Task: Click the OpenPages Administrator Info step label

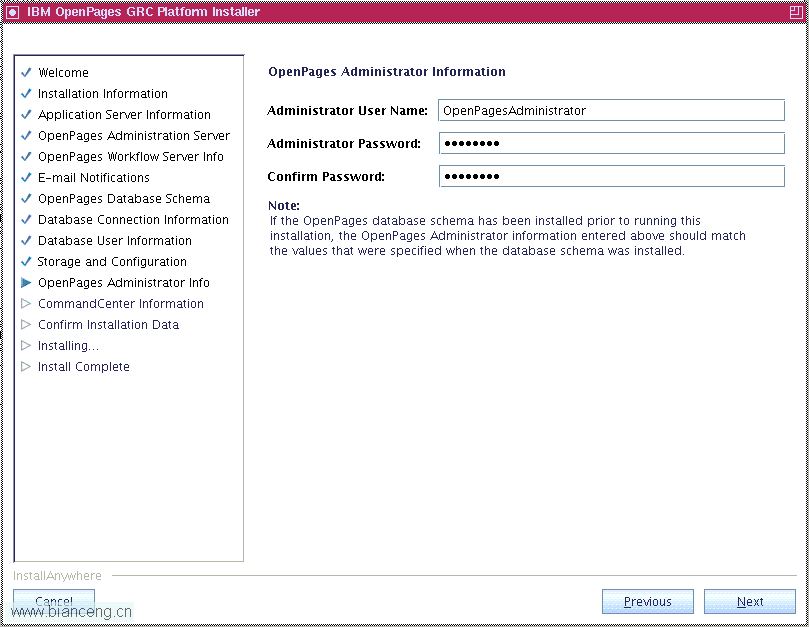Action: click(124, 283)
